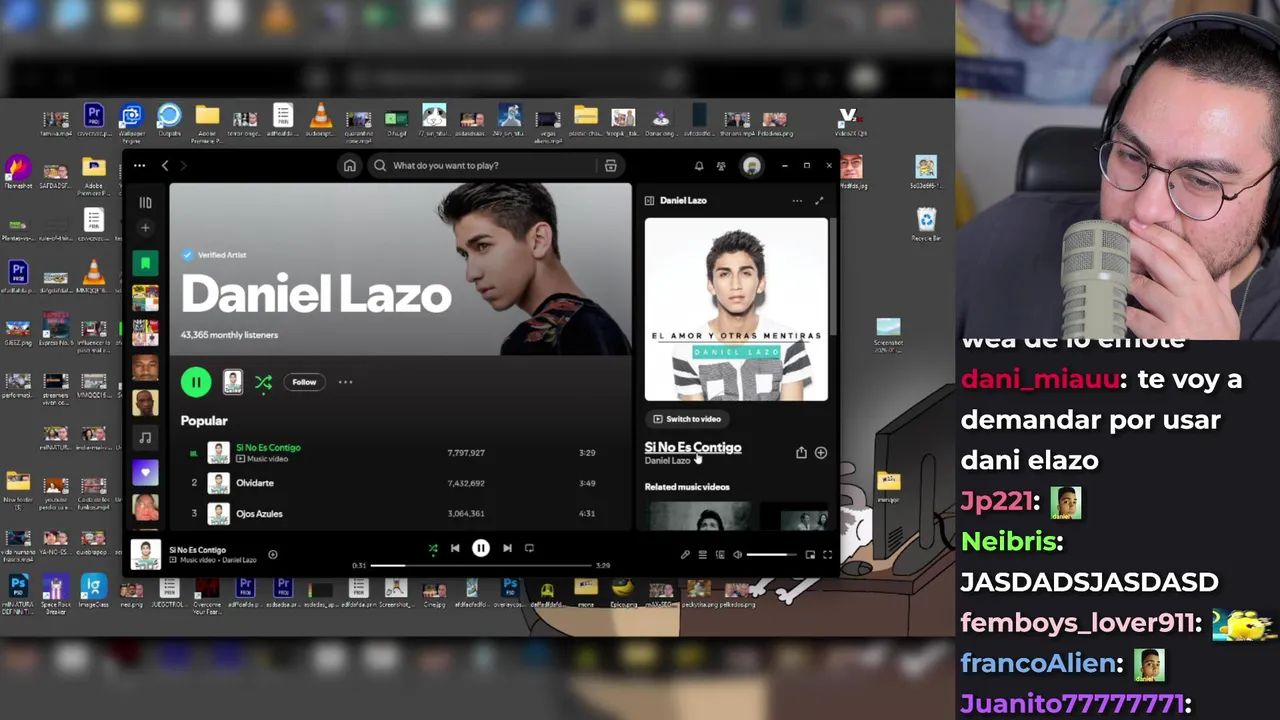Open the Browse icon inside search bar
Image resolution: width=1280 pixels, height=720 pixels.
(x=610, y=166)
